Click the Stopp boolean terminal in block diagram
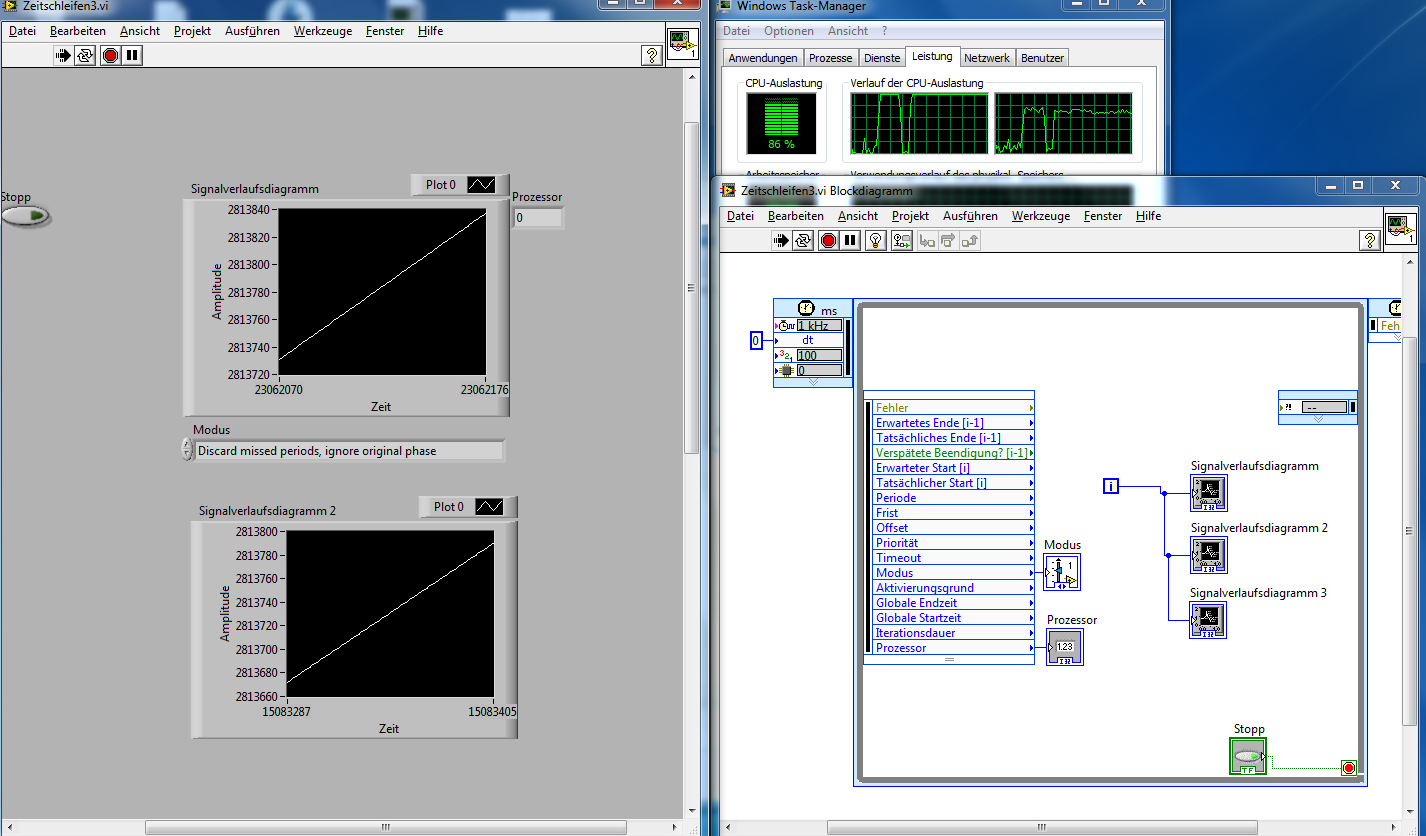1426x836 pixels. pyautogui.click(x=1247, y=756)
